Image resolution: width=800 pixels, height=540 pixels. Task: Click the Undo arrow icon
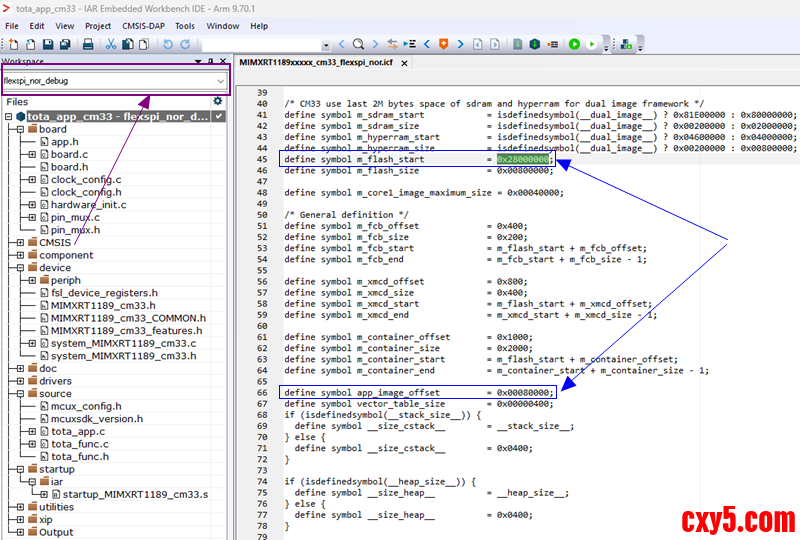click(167, 44)
